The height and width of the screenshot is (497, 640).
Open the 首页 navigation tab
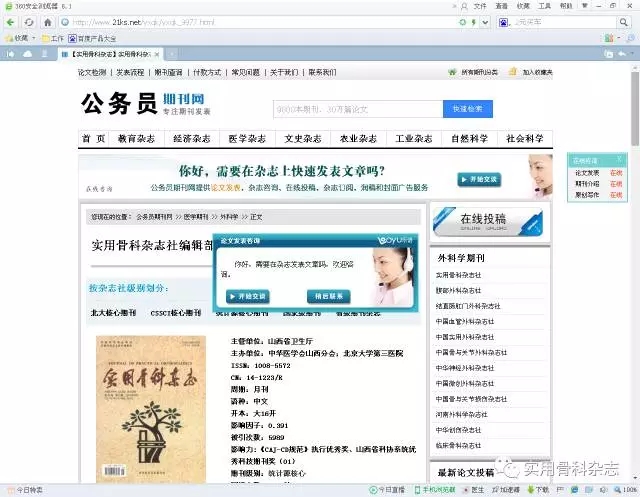point(93,139)
